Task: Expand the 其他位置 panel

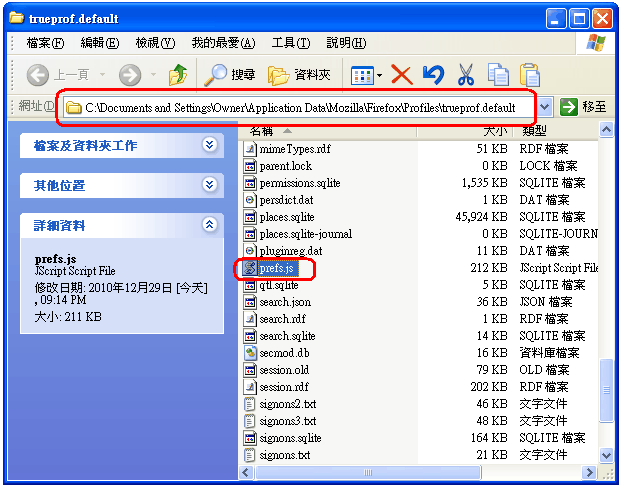Action: pos(210,185)
